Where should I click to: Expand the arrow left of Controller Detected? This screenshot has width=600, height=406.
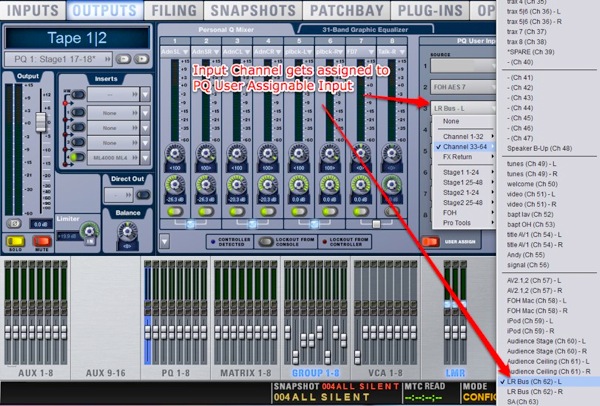165,241
